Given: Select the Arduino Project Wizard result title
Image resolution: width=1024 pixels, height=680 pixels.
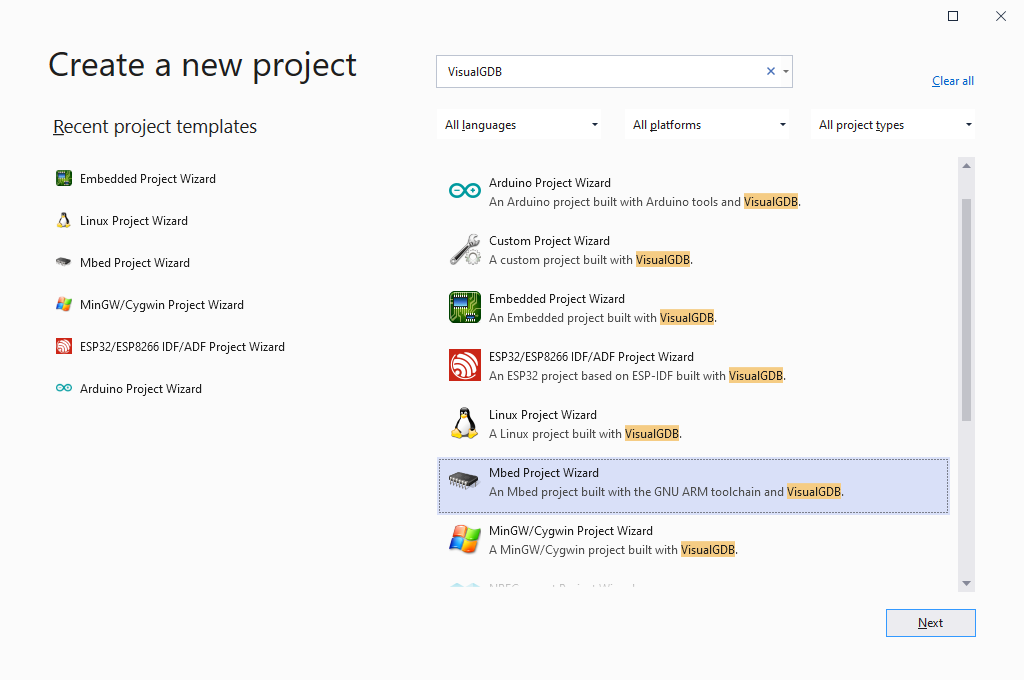Looking at the screenshot, I should (x=550, y=183).
